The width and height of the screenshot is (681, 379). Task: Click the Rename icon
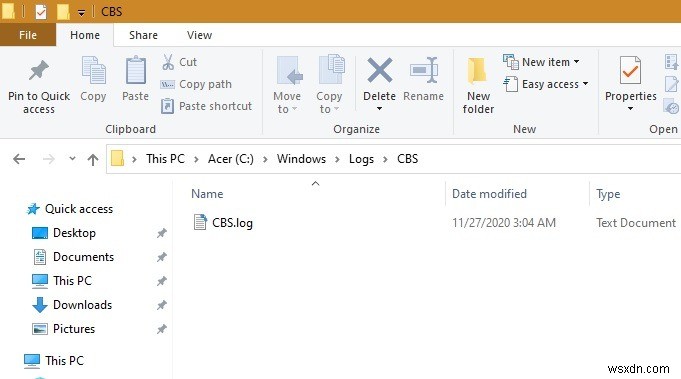[424, 70]
